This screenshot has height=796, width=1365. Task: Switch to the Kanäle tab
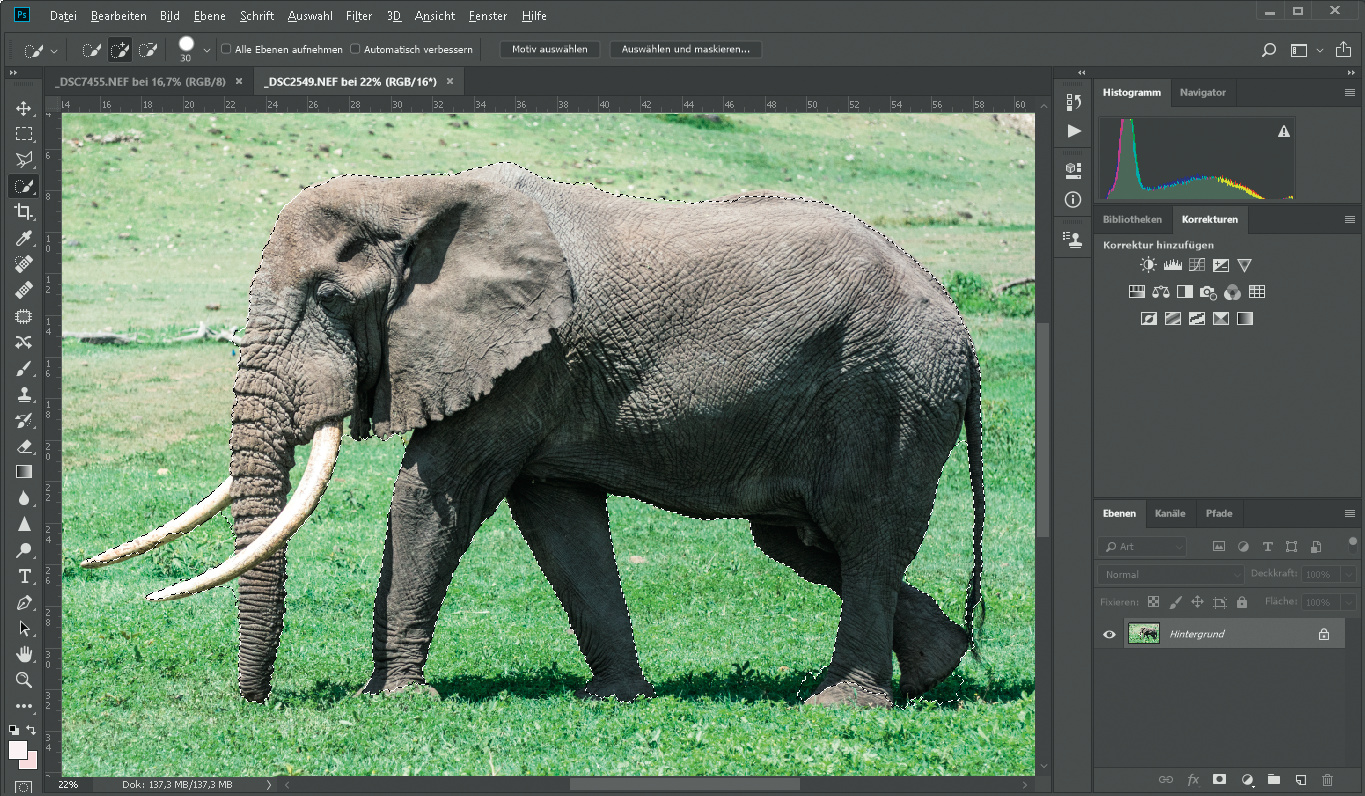point(1169,513)
